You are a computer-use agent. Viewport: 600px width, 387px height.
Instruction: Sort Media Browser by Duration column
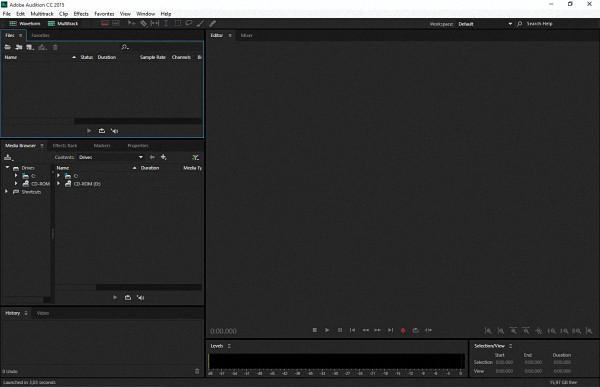(x=150, y=168)
